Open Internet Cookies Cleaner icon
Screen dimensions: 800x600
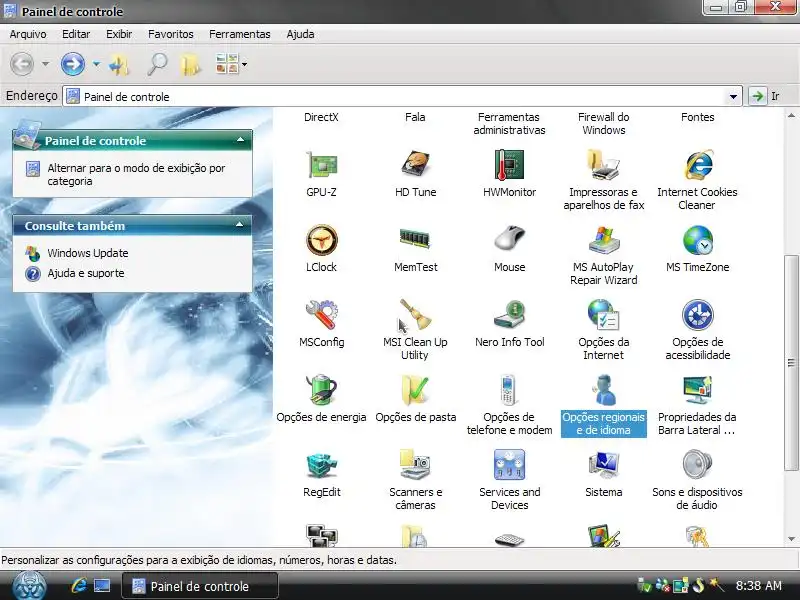(697, 165)
